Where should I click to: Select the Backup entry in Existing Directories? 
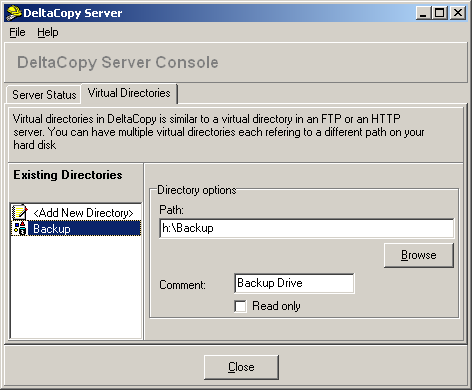(x=77, y=229)
